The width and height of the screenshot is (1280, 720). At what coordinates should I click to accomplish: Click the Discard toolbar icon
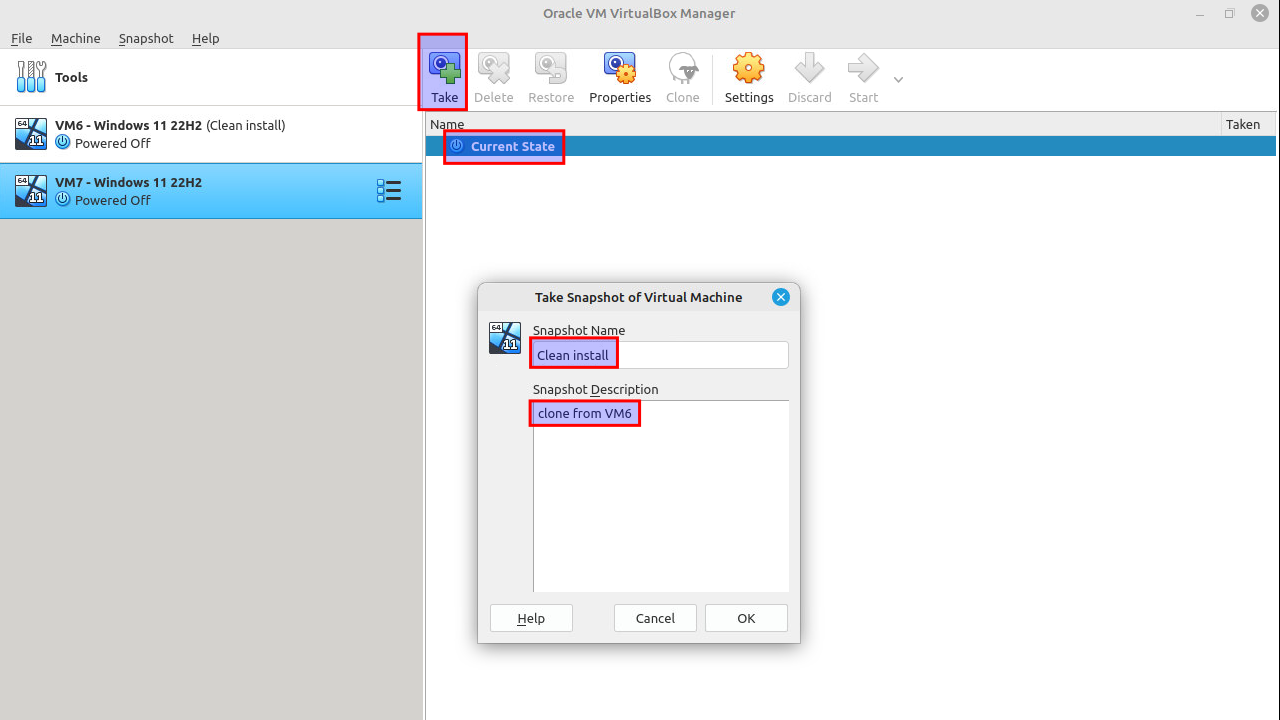[809, 68]
